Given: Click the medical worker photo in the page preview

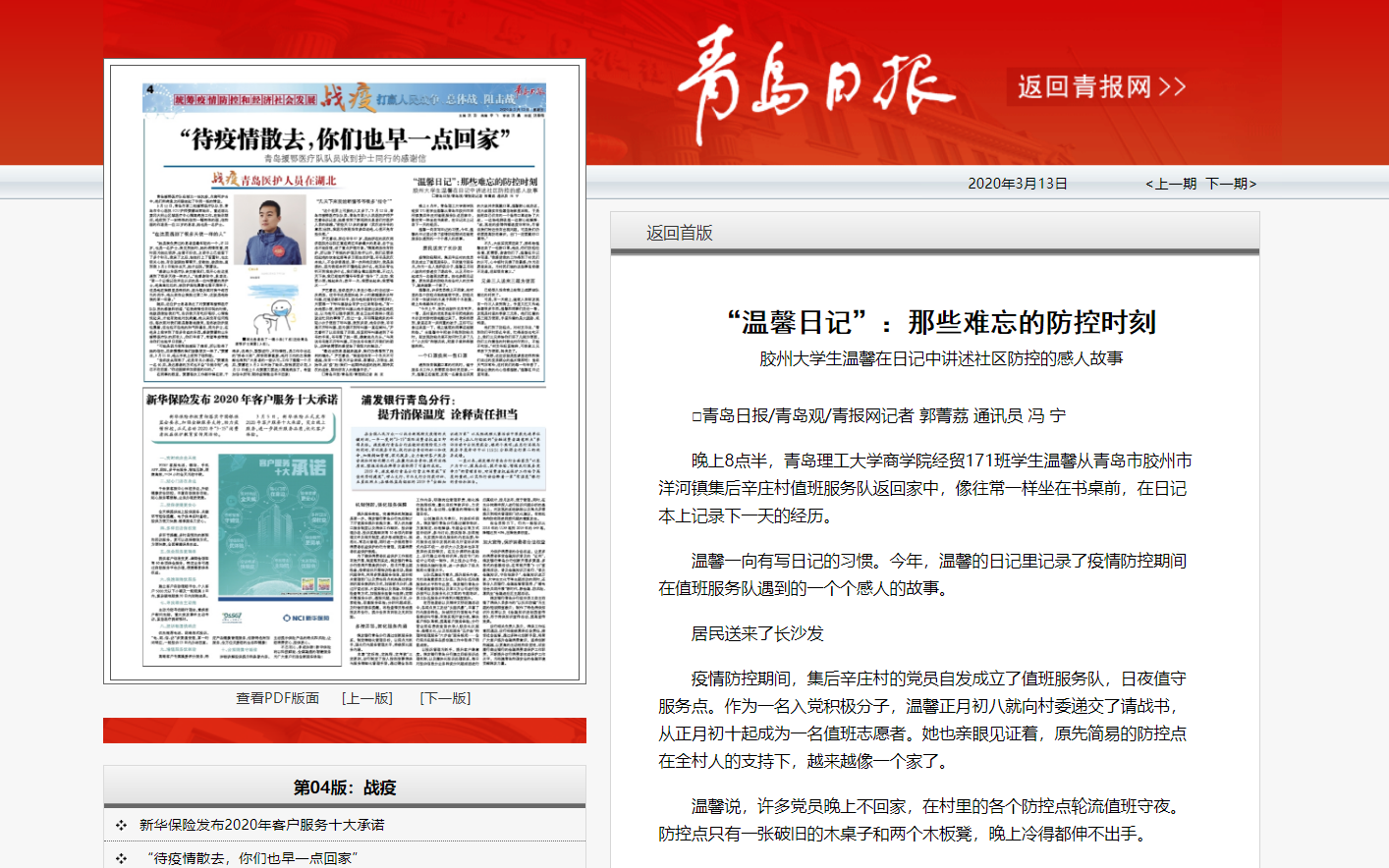Looking at the screenshot, I should coord(269,231).
